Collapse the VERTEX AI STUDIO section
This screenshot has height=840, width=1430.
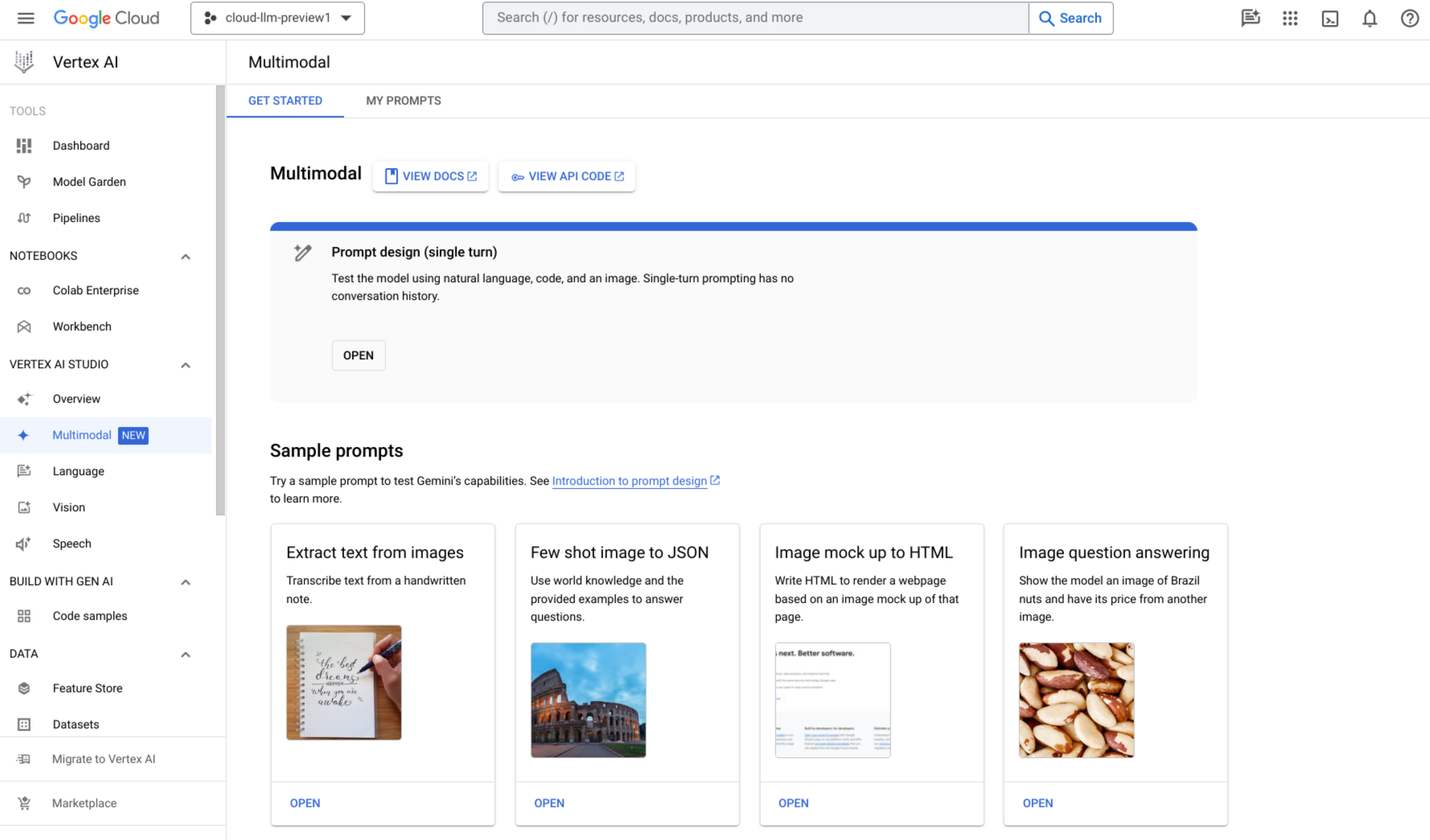coord(185,364)
